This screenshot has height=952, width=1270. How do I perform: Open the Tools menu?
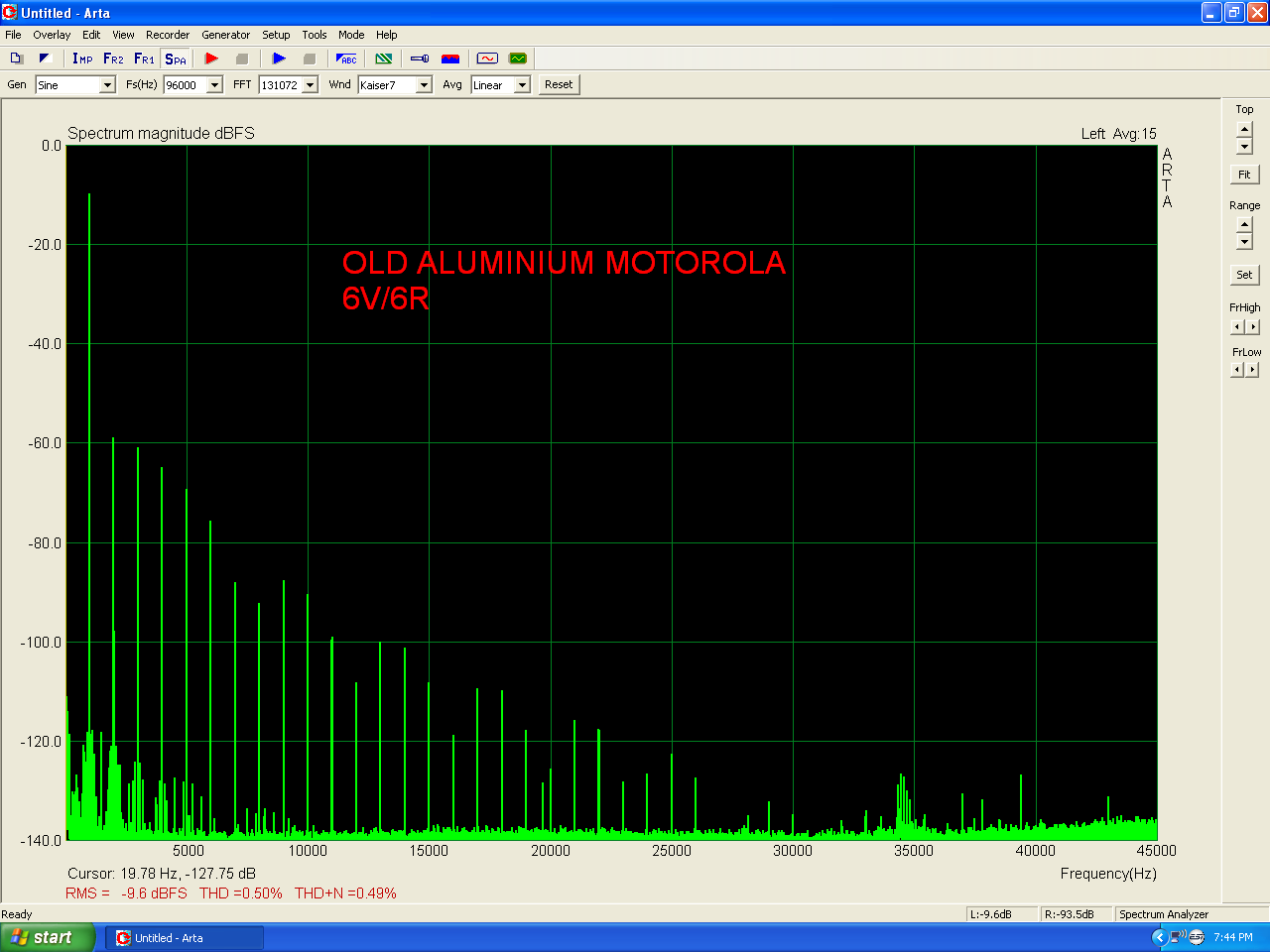pos(315,35)
